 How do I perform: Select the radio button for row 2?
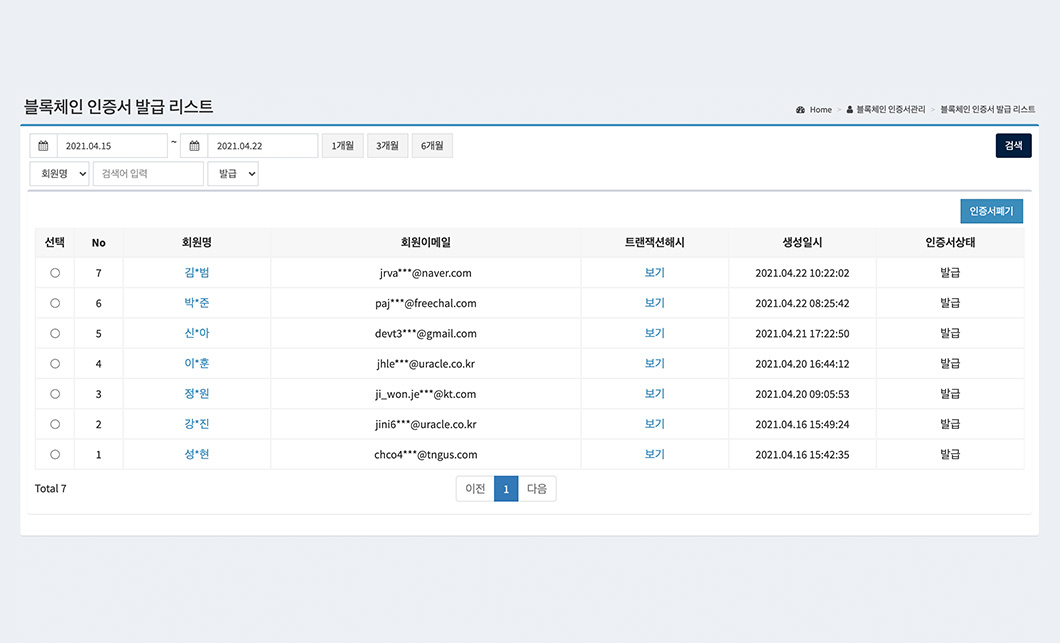[55, 425]
